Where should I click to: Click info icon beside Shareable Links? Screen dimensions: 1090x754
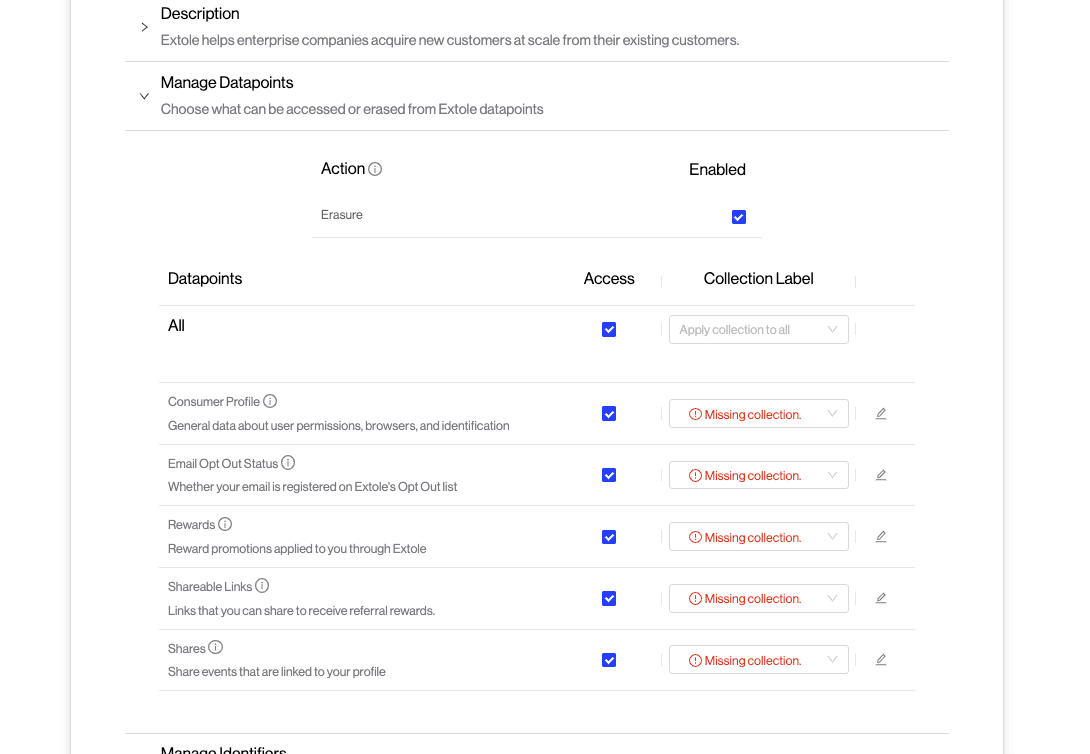click(262, 586)
